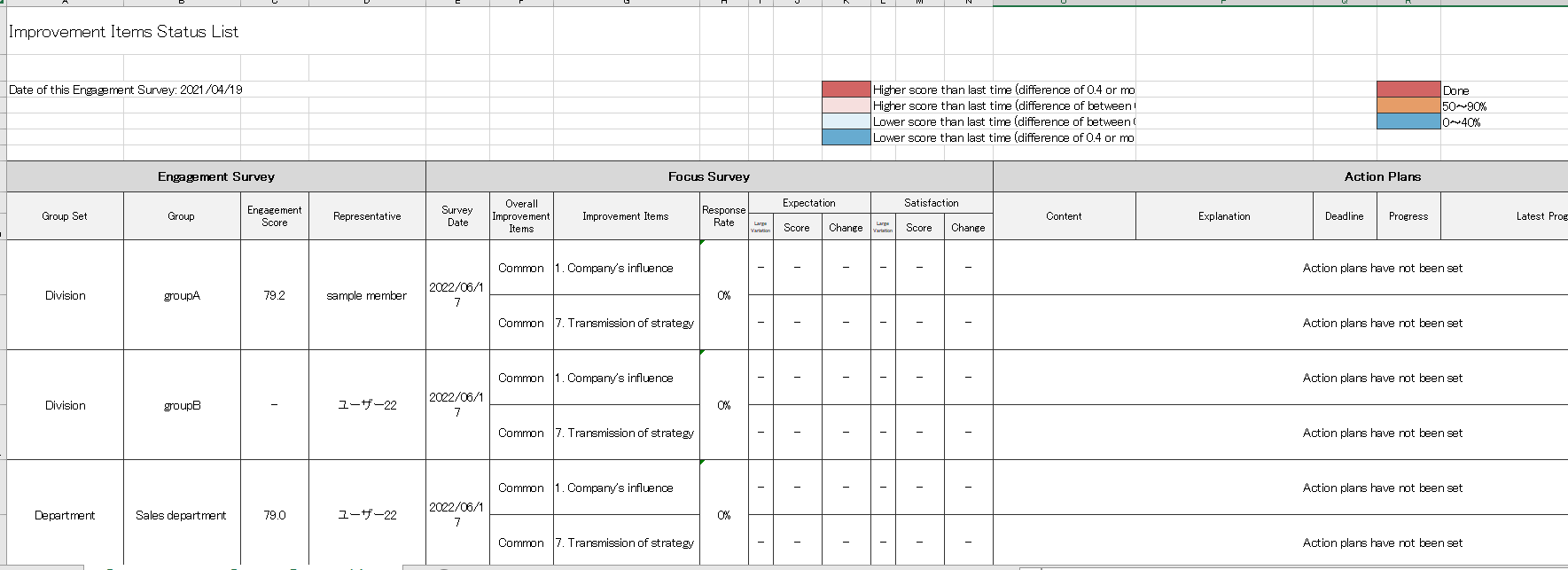Click the Engagement Survey section header
1568x570 pixels.
tap(215, 176)
